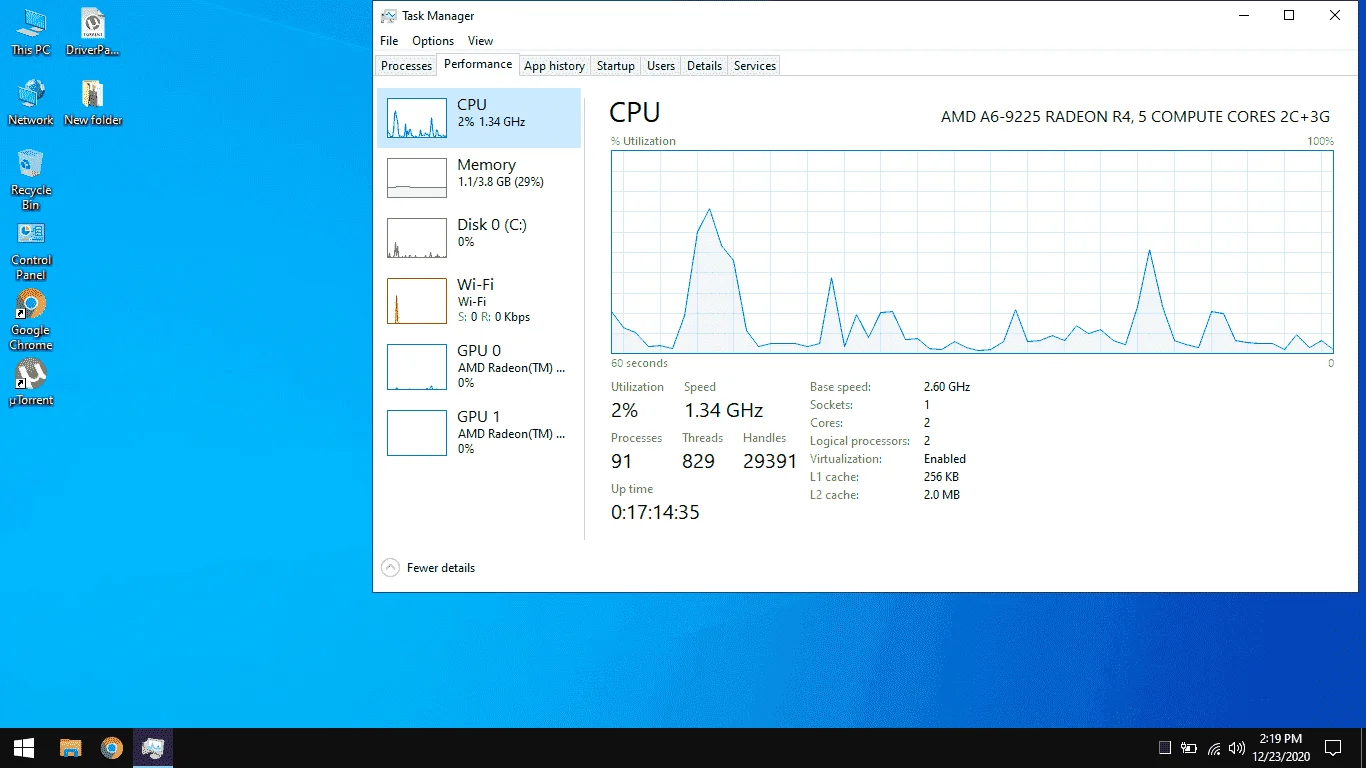This screenshot has width=1366, height=768.
Task: Open the battery status tray icon
Action: tap(1190, 748)
